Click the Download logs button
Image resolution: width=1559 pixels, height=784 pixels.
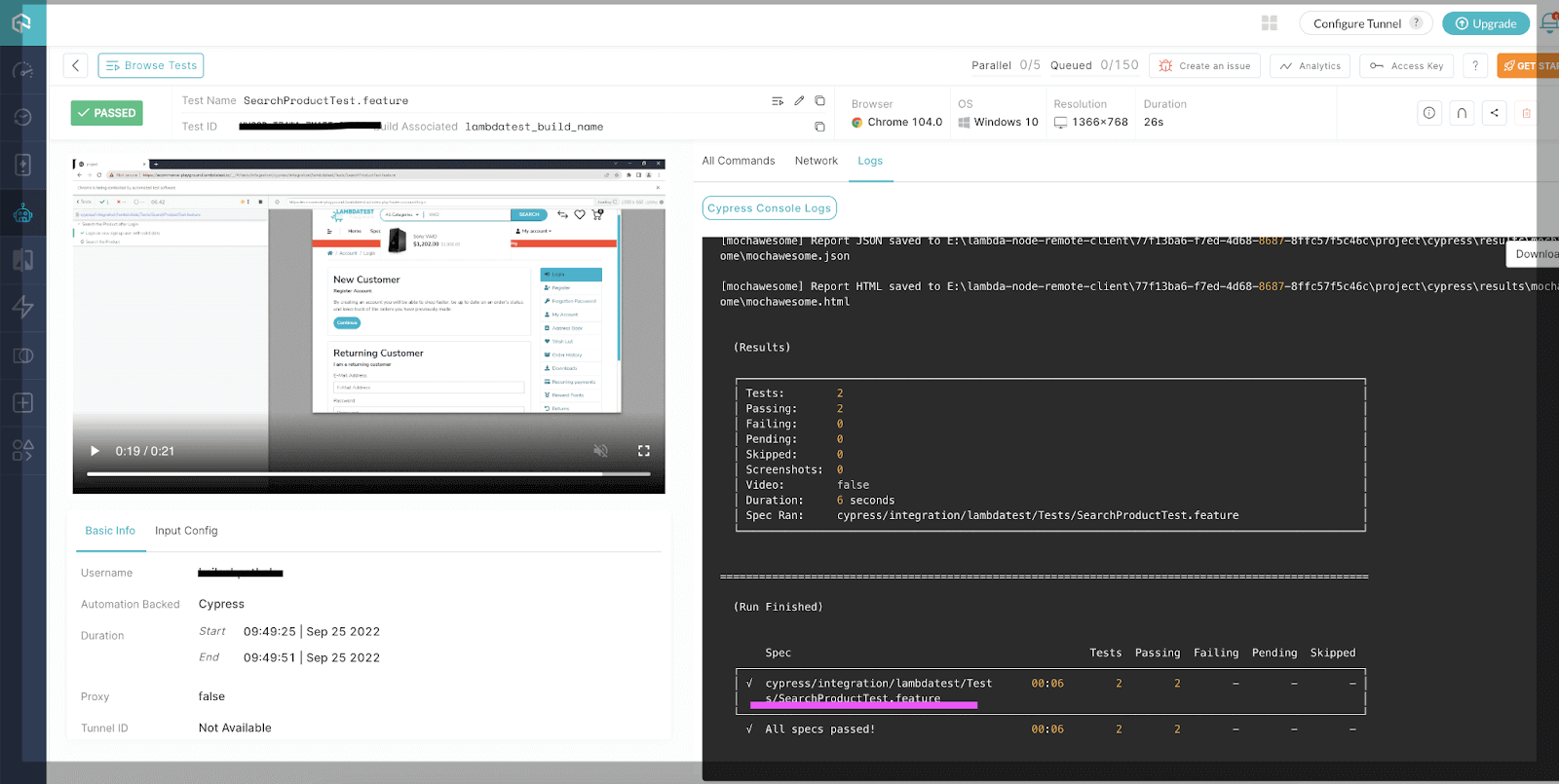click(x=1533, y=254)
